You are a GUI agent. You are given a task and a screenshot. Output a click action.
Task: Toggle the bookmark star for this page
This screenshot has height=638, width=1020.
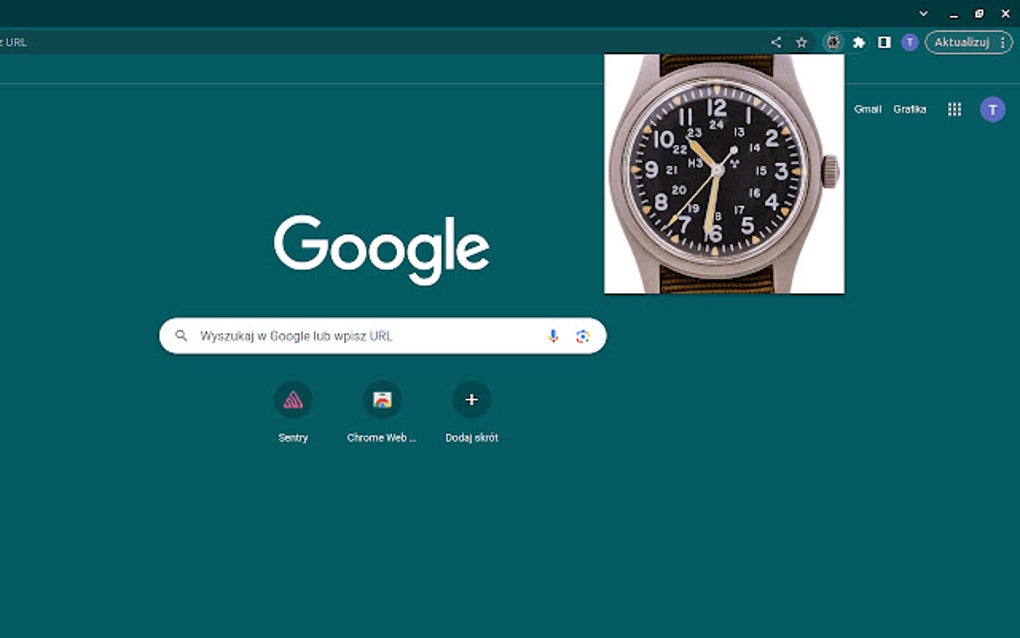click(x=802, y=42)
